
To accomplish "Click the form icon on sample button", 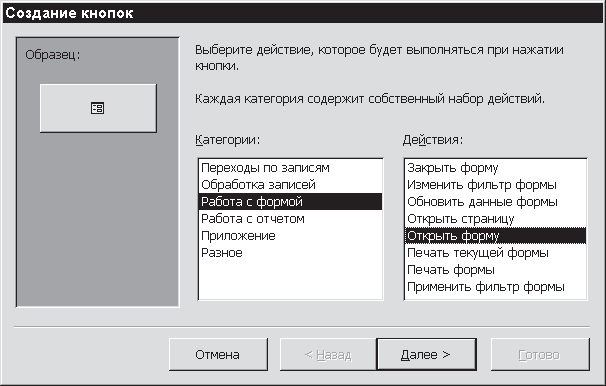I will point(97,108).
